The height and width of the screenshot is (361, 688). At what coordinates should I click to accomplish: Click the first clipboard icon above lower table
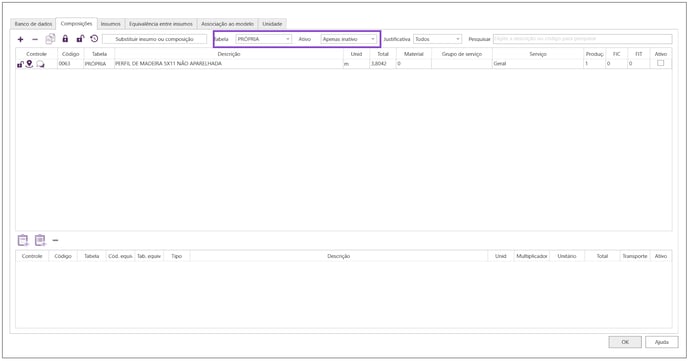click(23, 240)
